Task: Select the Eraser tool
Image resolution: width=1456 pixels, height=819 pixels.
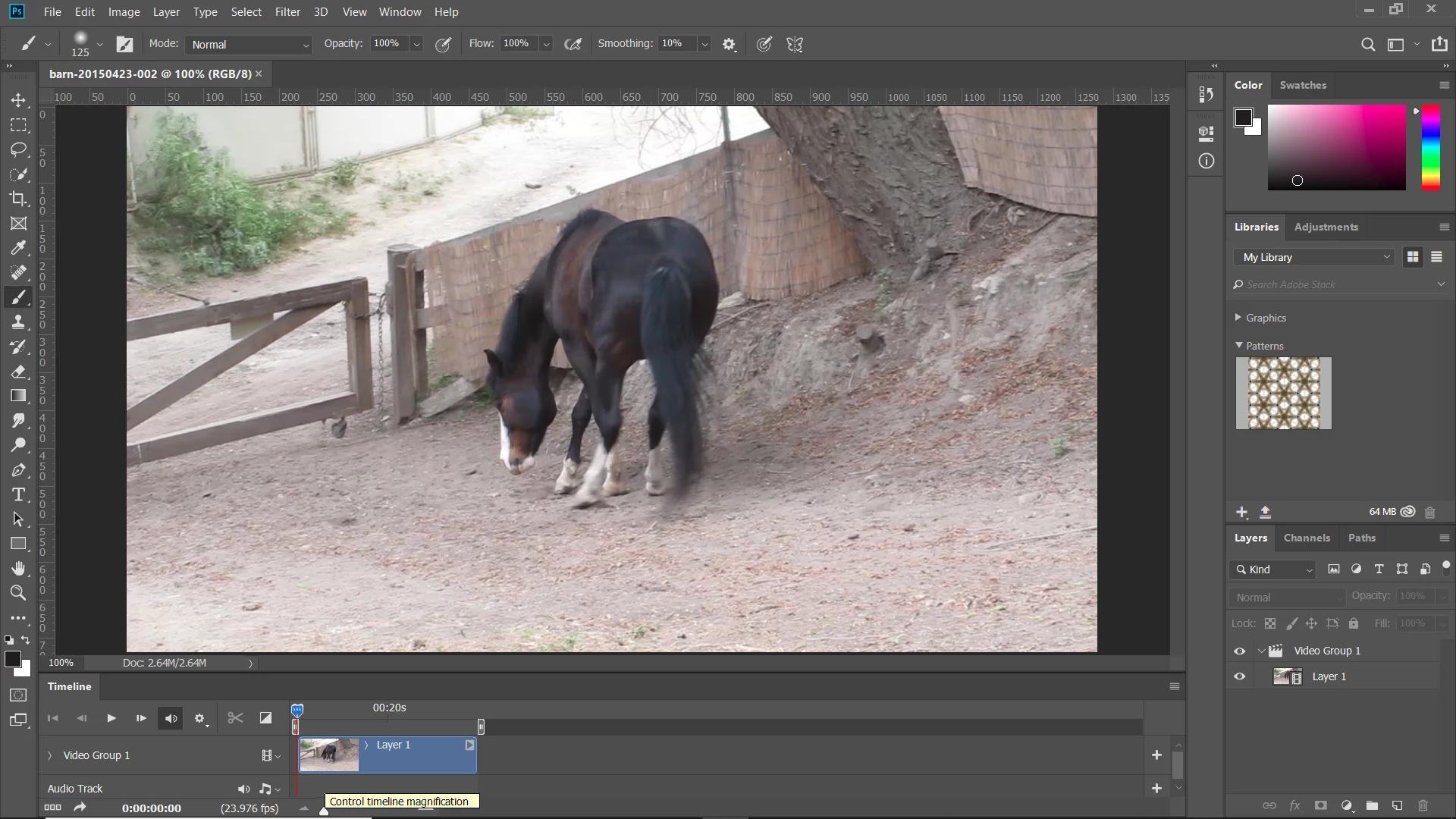Action: click(x=18, y=372)
